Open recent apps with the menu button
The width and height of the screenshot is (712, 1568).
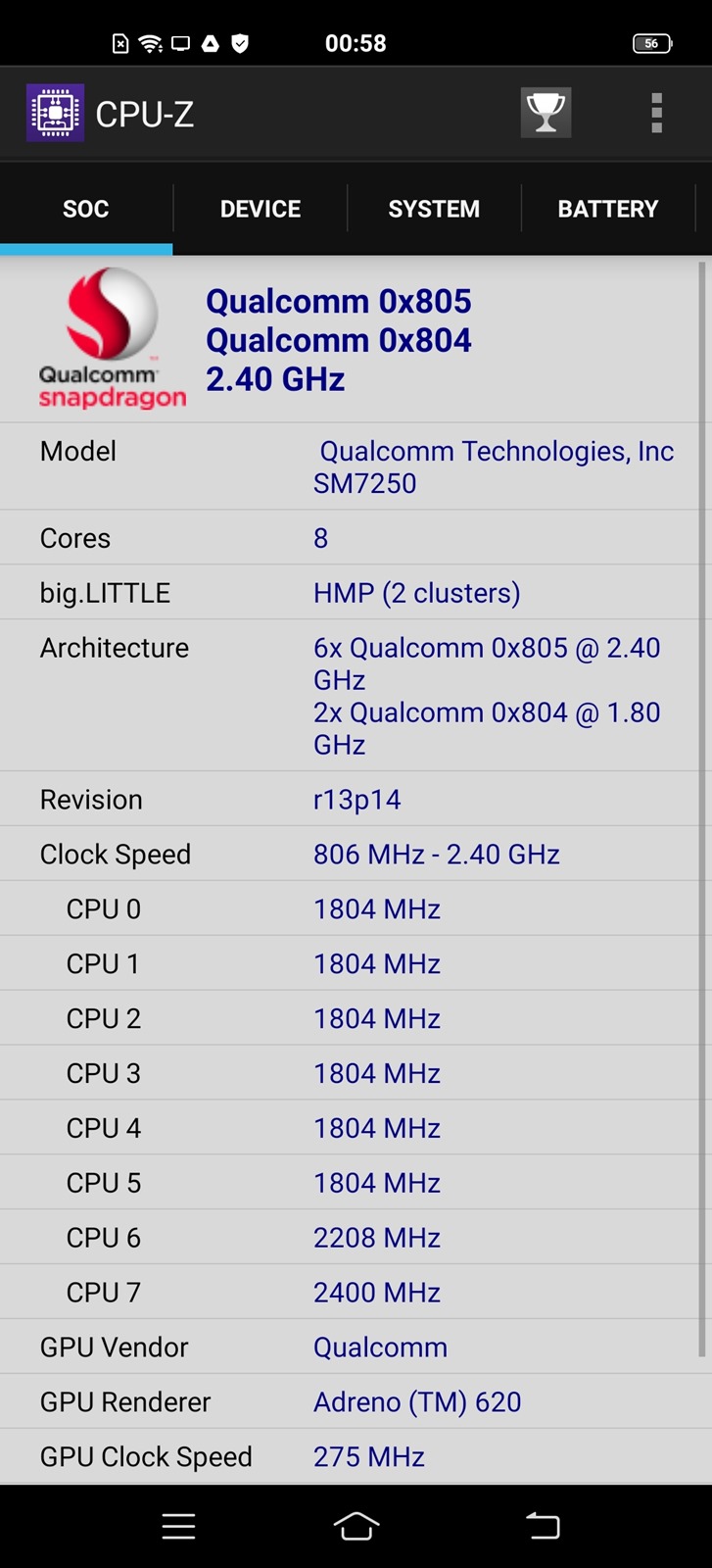[x=178, y=1526]
